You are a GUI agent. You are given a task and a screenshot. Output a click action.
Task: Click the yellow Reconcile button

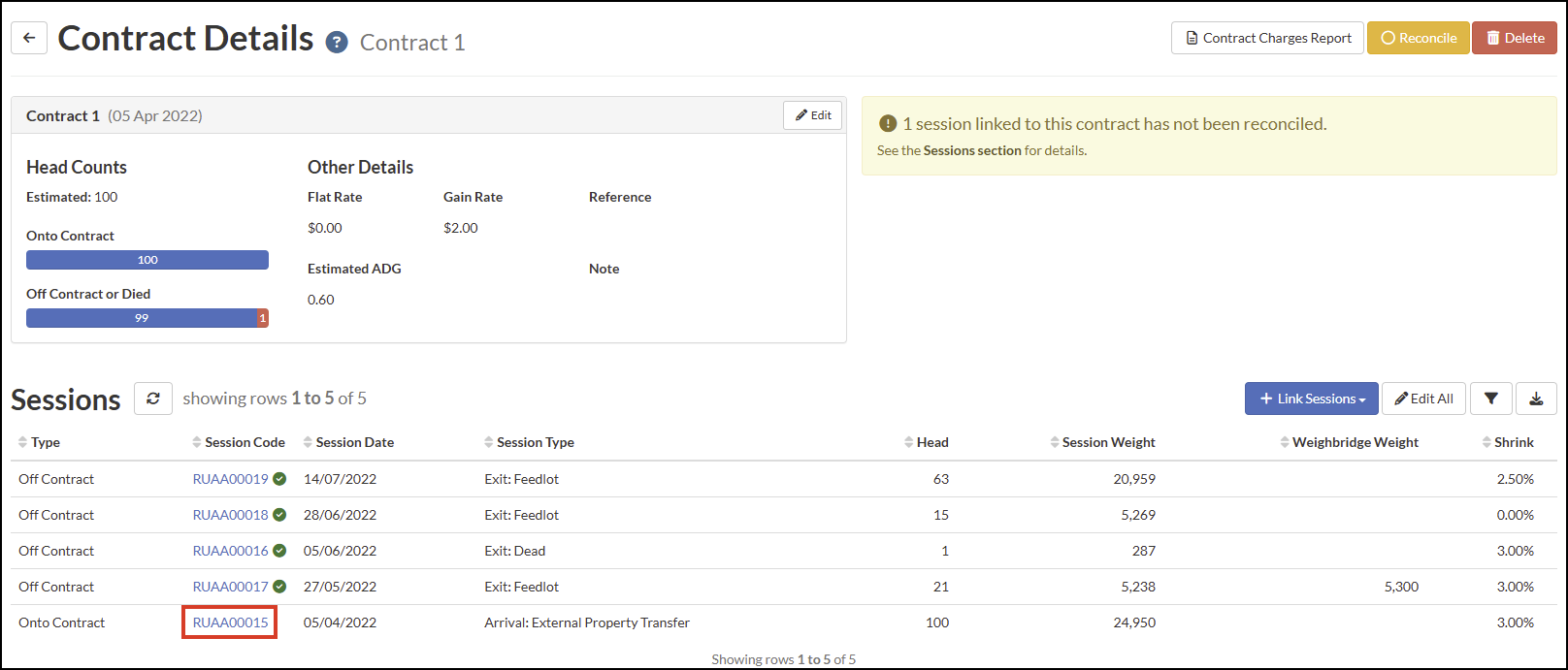(1418, 38)
